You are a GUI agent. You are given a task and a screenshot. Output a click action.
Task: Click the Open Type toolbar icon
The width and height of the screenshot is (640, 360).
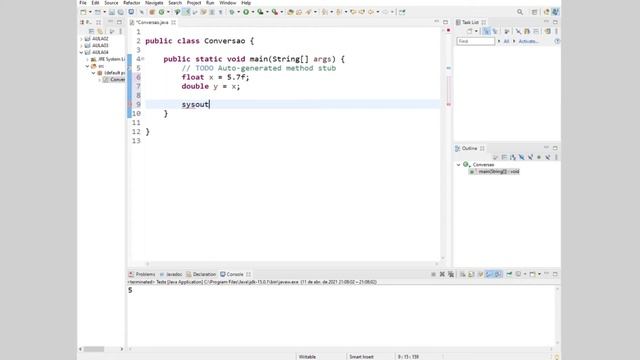point(290,12)
